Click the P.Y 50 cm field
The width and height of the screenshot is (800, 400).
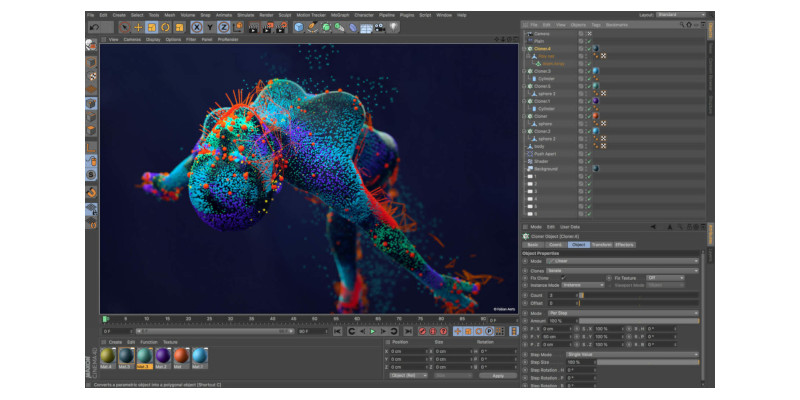(557, 337)
